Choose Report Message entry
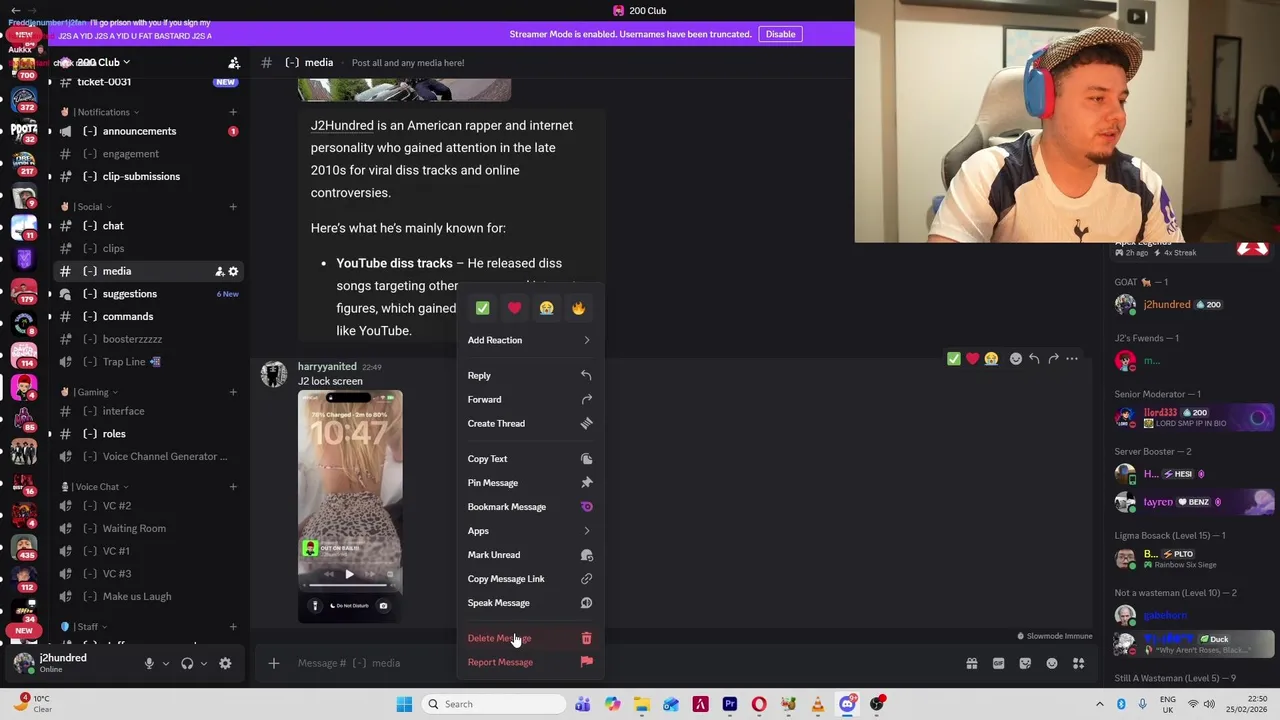1280x720 pixels. click(x=530, y=662)
